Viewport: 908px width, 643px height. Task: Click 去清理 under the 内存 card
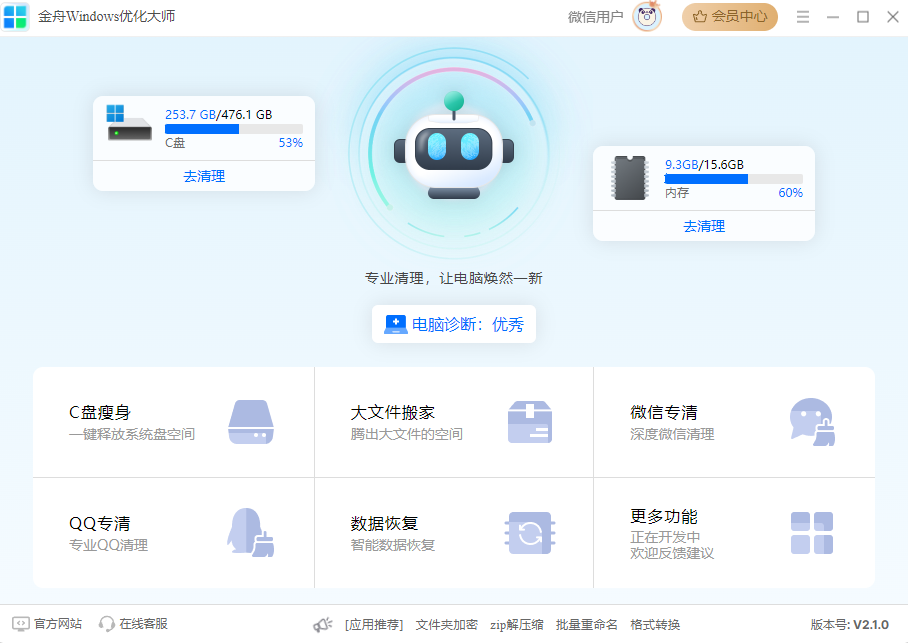pyautogui.click(x=703, y=225)
